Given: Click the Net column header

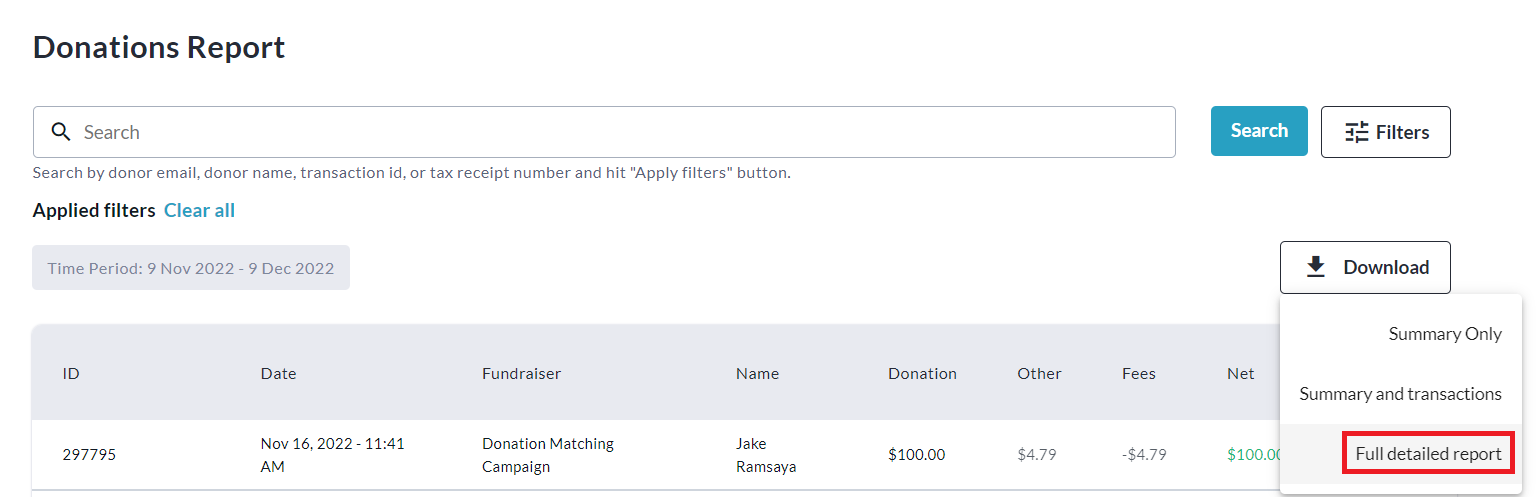Looking at the screenshot, I should (x=1240, y=373).
